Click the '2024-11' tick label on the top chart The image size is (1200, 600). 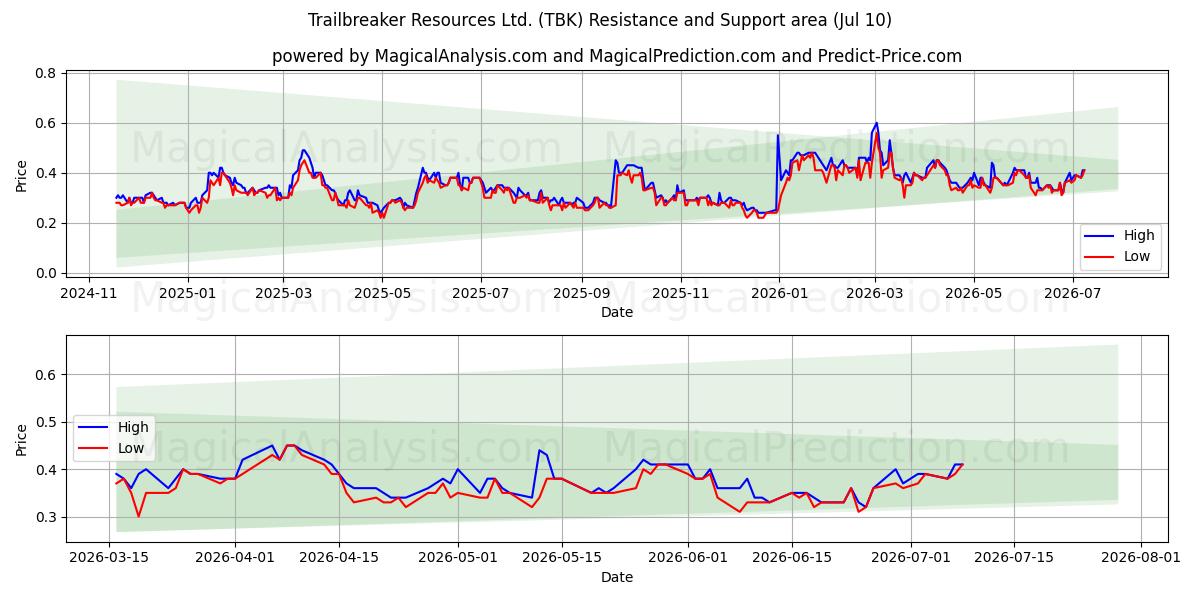pos(90,293)
